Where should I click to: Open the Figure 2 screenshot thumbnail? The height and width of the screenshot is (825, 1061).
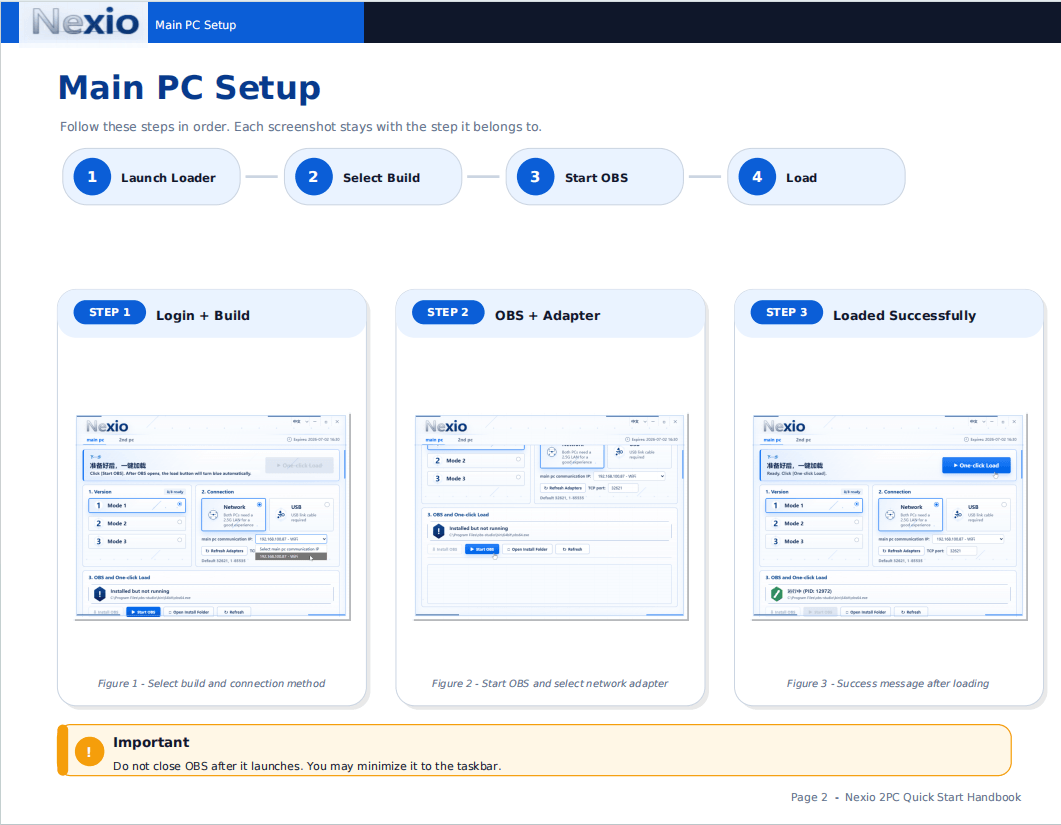pos(551,517)
